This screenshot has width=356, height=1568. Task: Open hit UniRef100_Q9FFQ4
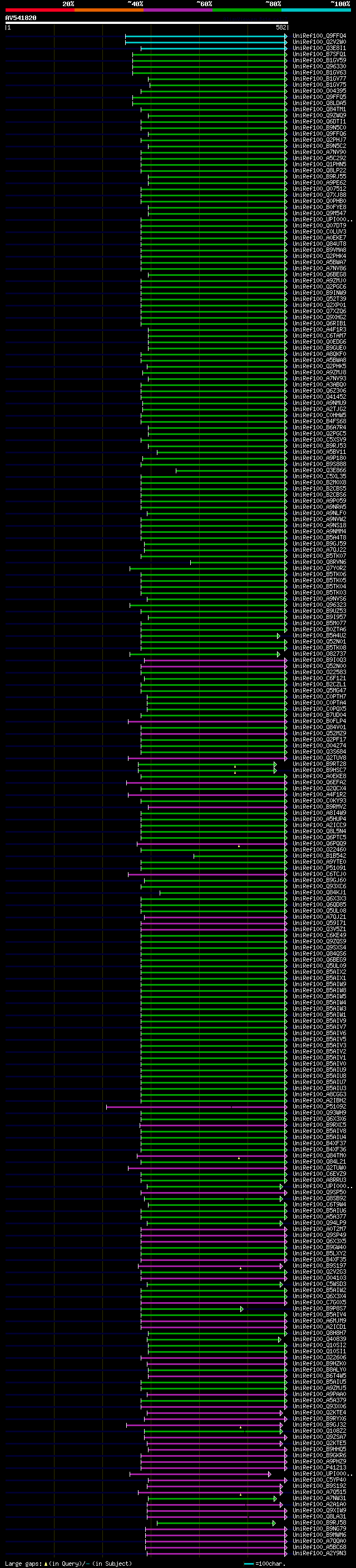point(319,36)
